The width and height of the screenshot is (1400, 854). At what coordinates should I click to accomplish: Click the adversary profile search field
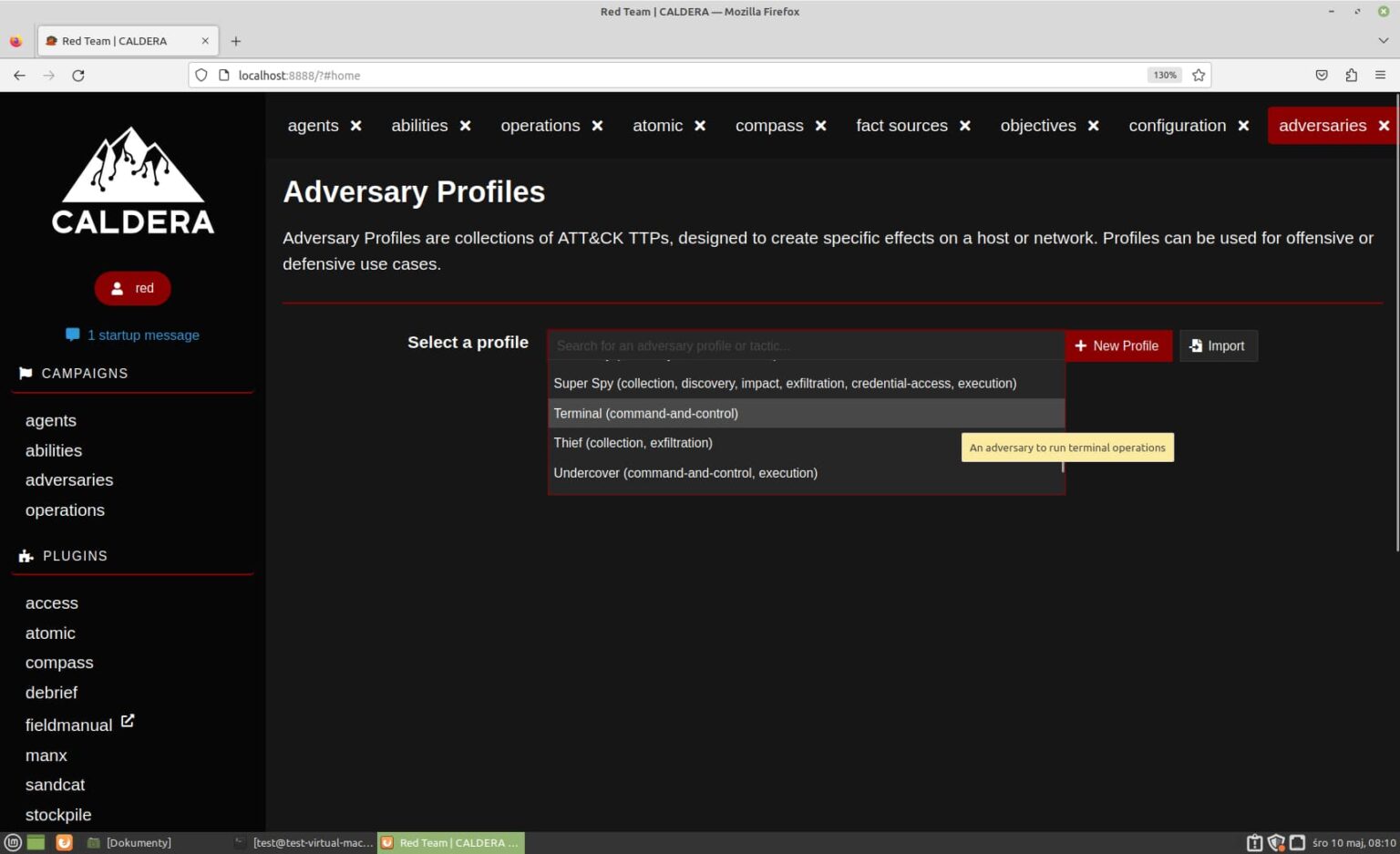[806, 346]
